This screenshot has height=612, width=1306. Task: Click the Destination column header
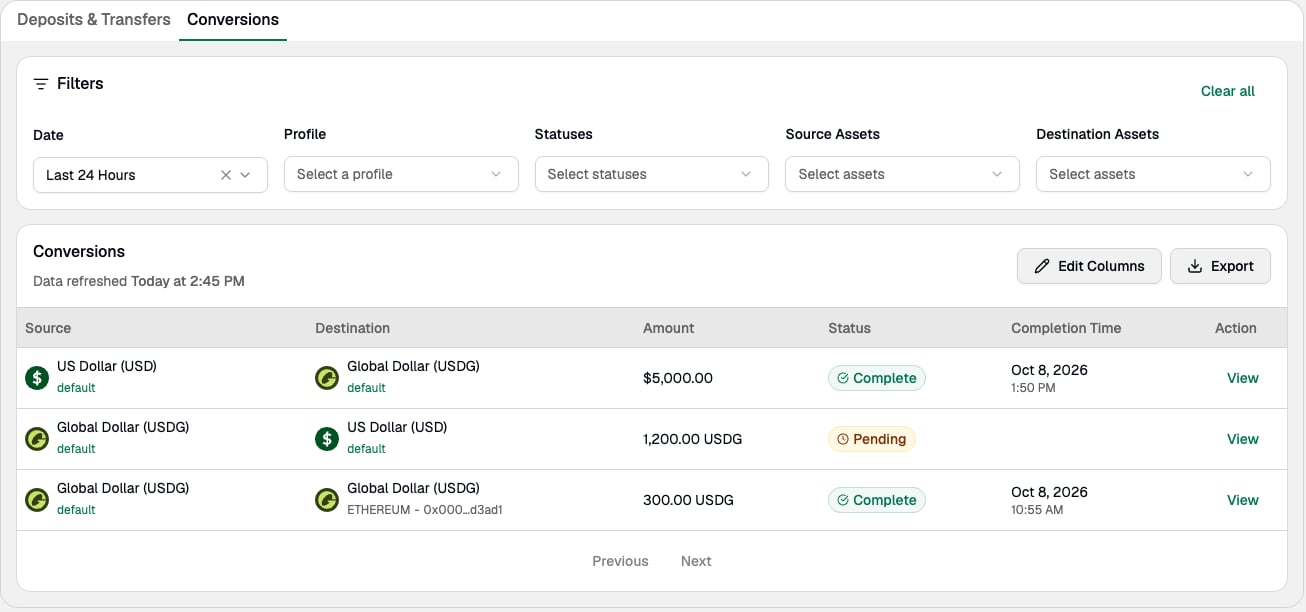point(352,328)
